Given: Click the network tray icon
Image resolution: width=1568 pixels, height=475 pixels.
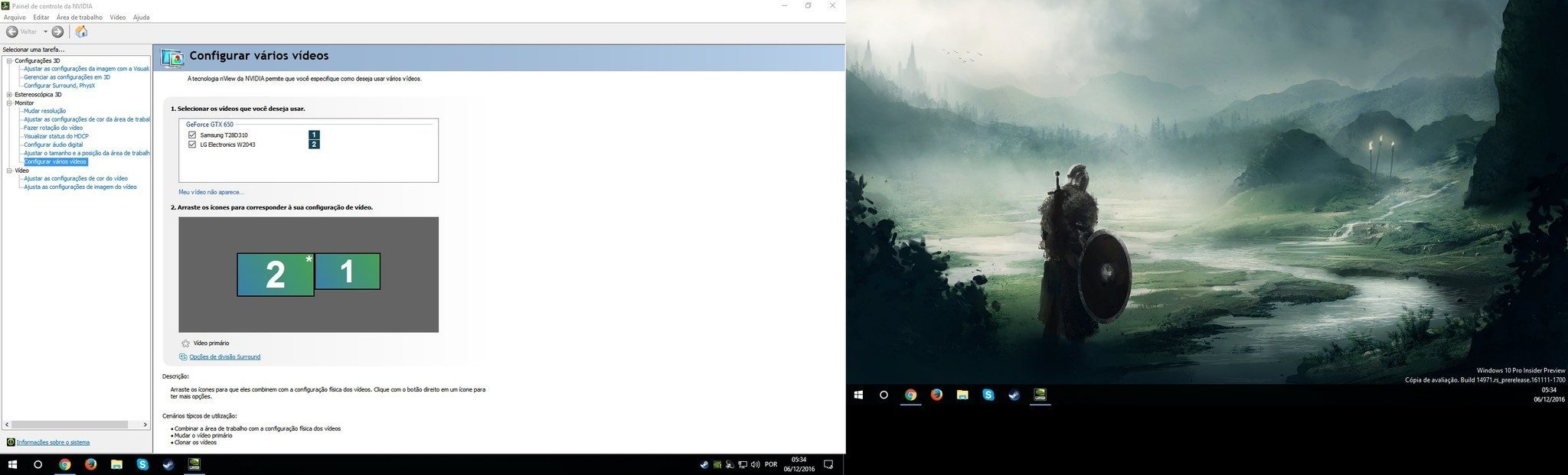Looking at the screenshot, I should click(743, 464).
